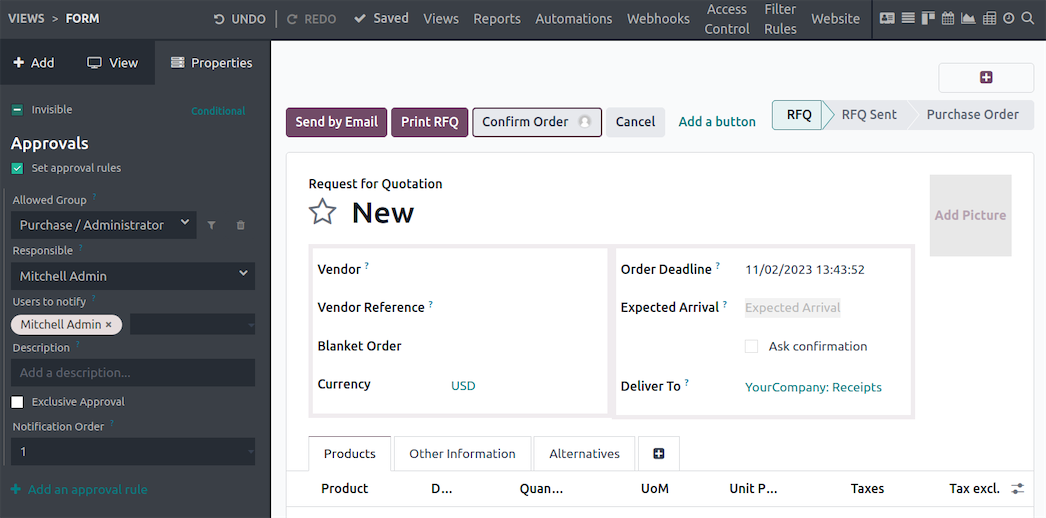This screenshot has height=518, width=1046.
Task: Select the Graph view icon
Action: click(968, 19)
